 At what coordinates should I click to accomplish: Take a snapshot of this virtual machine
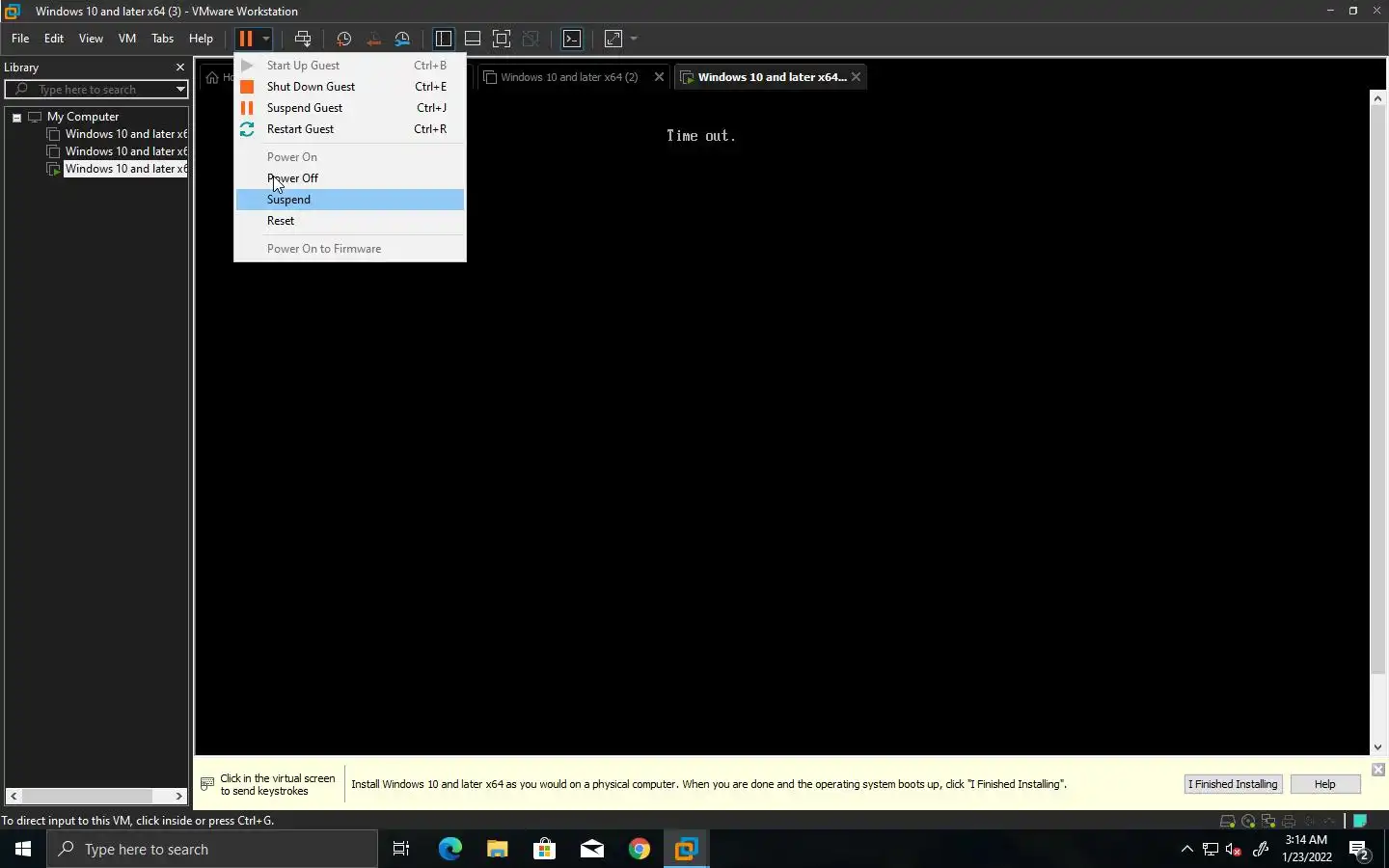coord(343,39)
